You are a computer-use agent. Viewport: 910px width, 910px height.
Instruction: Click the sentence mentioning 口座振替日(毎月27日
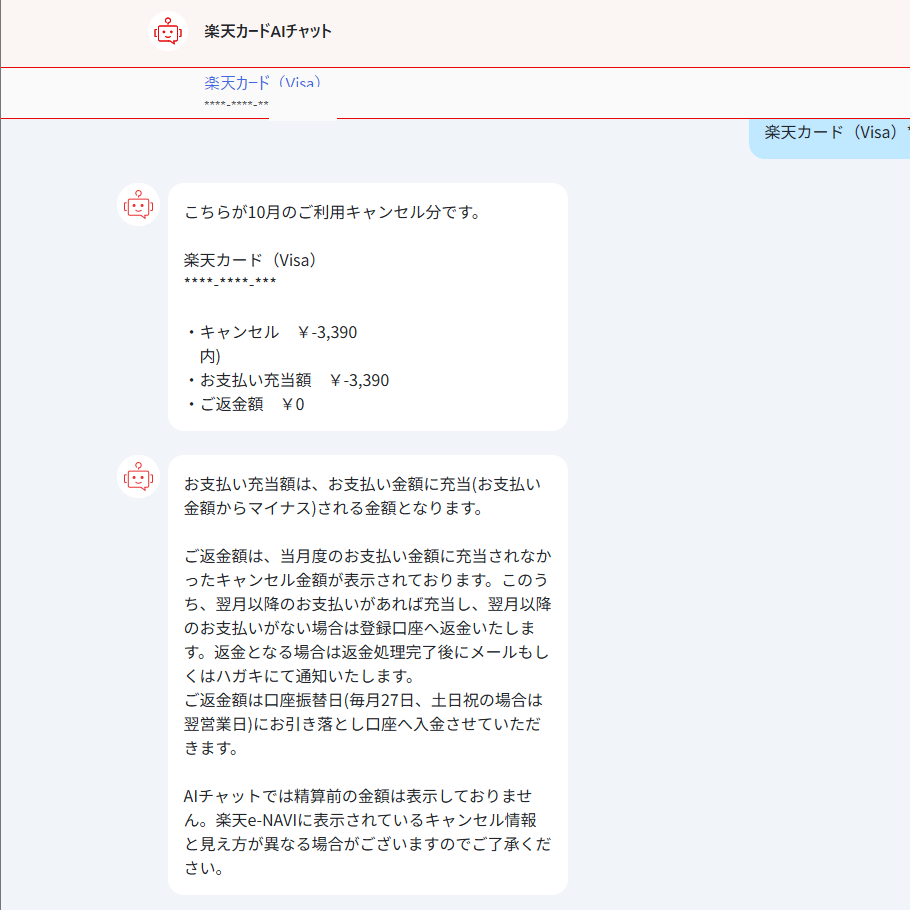coord(366,700)
